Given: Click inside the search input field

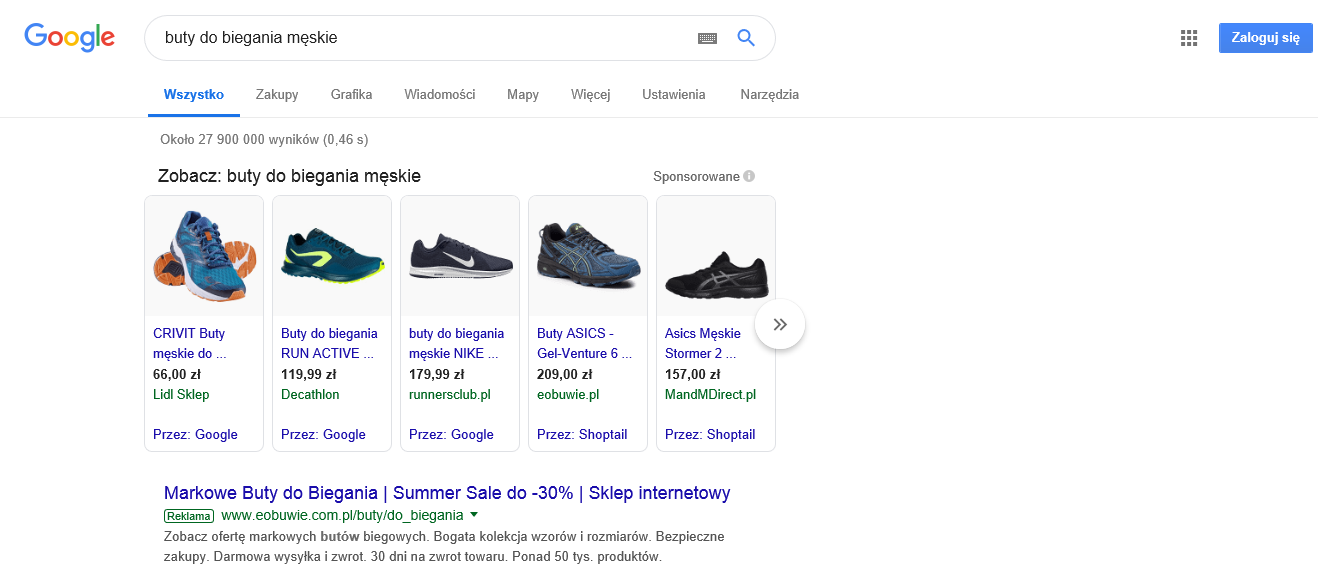Looking at the screenshot, I should [400, 37].
